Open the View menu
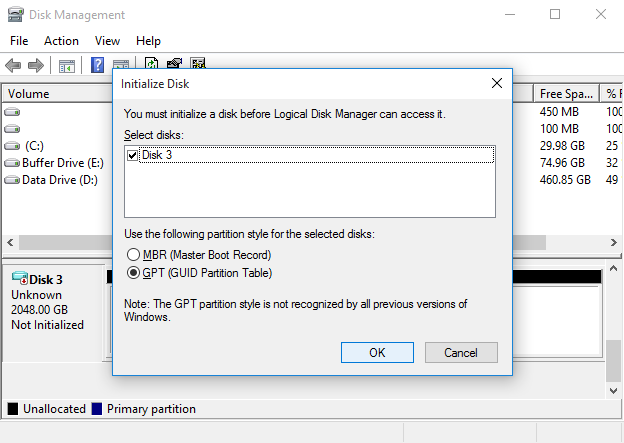Viewport: 624px width, 443px height. [x=107, y=41]
